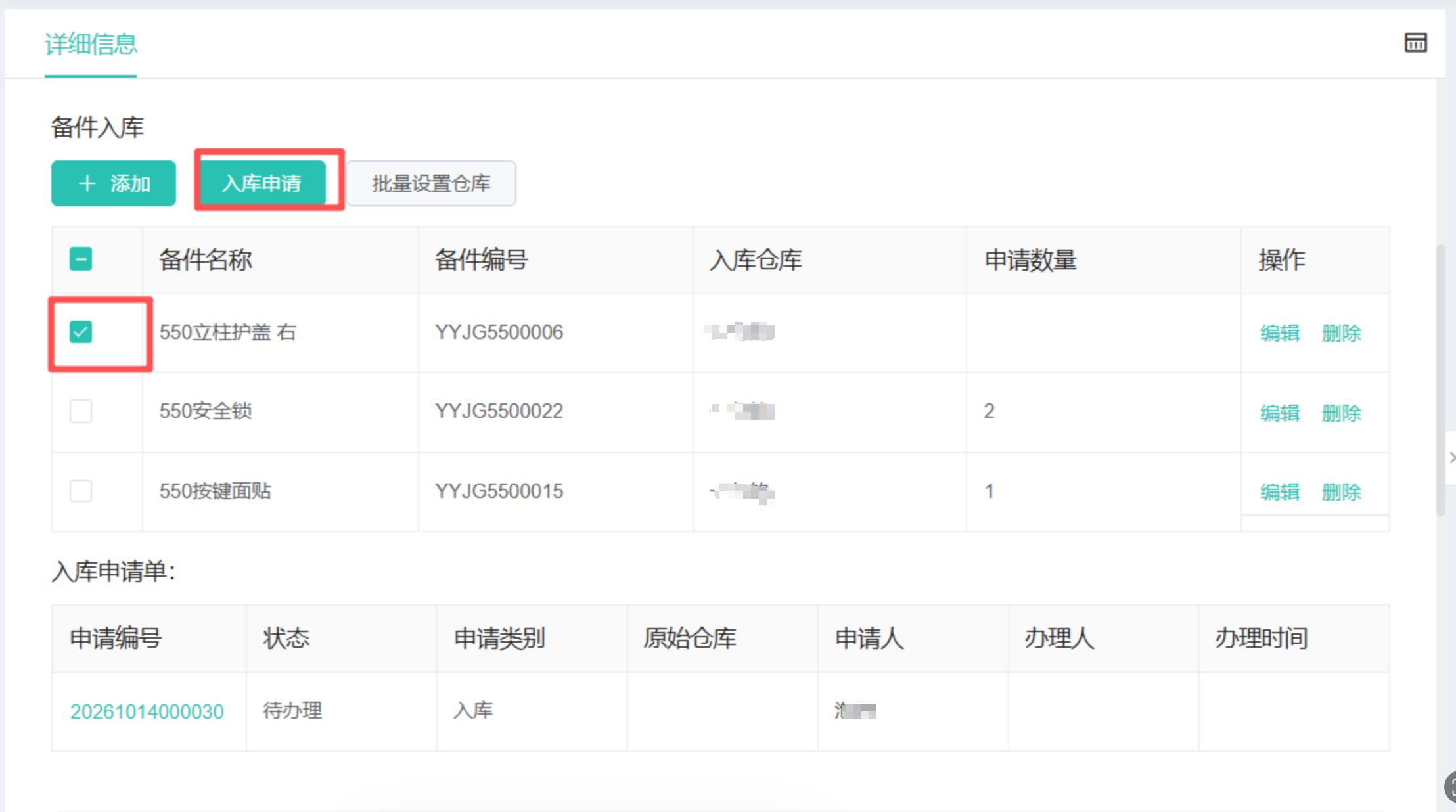Select part code YYJG5500006

tap(499, 332)
